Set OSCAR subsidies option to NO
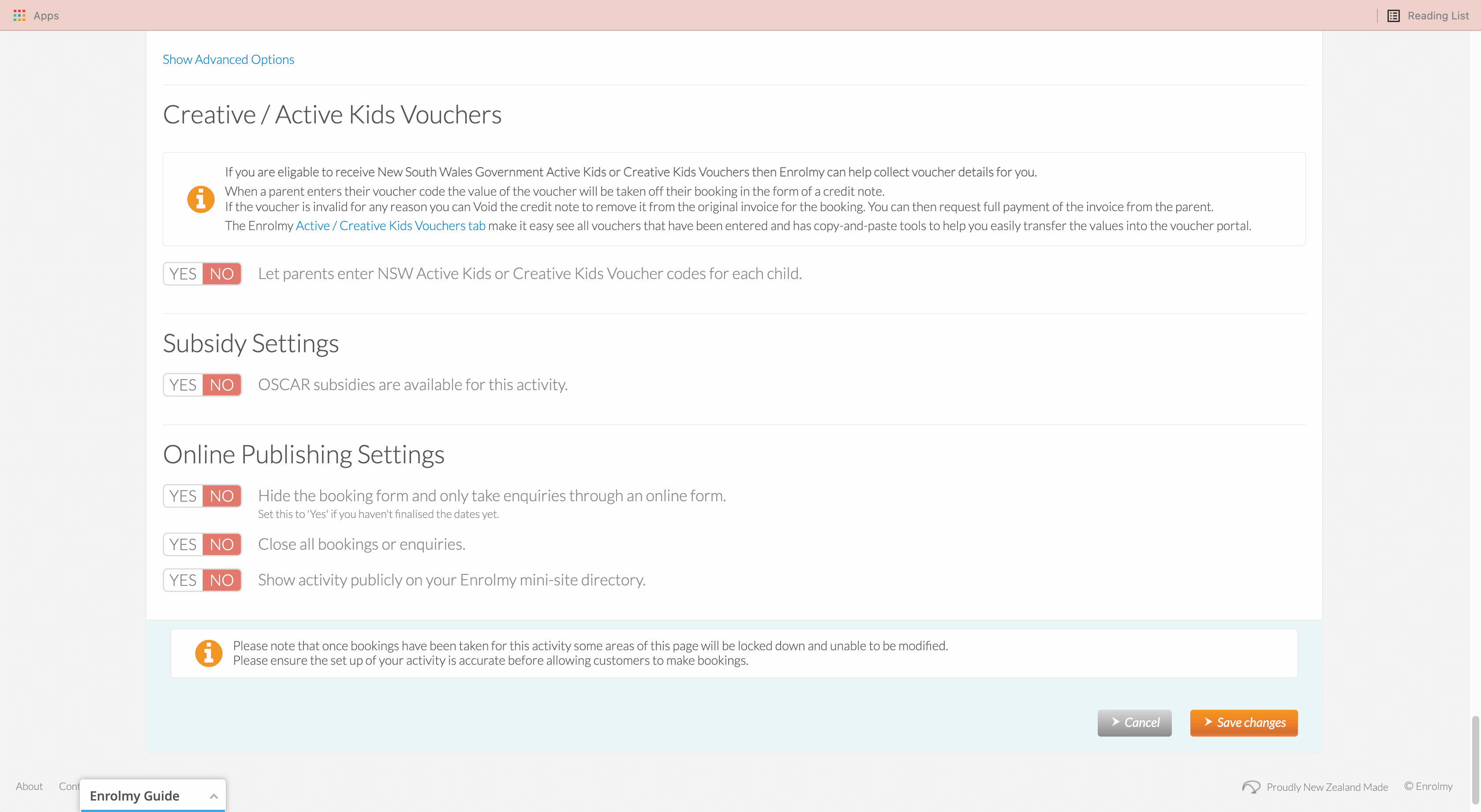 click(222, 385)
